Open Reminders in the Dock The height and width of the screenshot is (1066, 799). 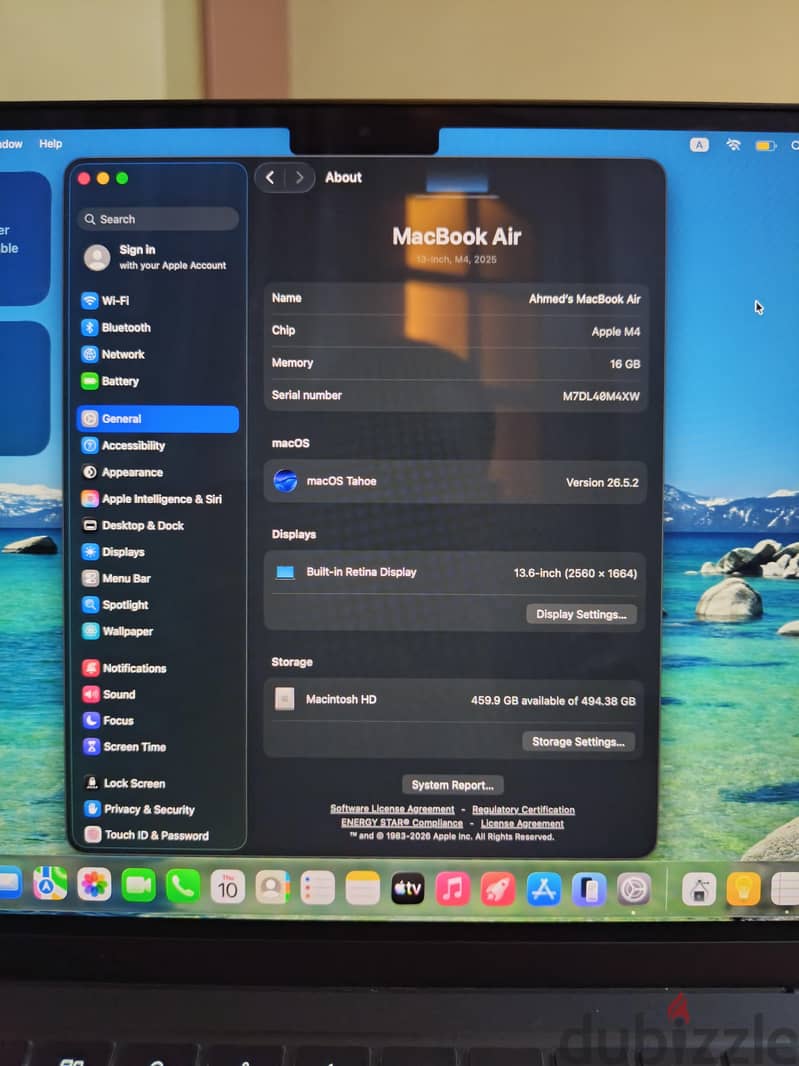[318, 888]
